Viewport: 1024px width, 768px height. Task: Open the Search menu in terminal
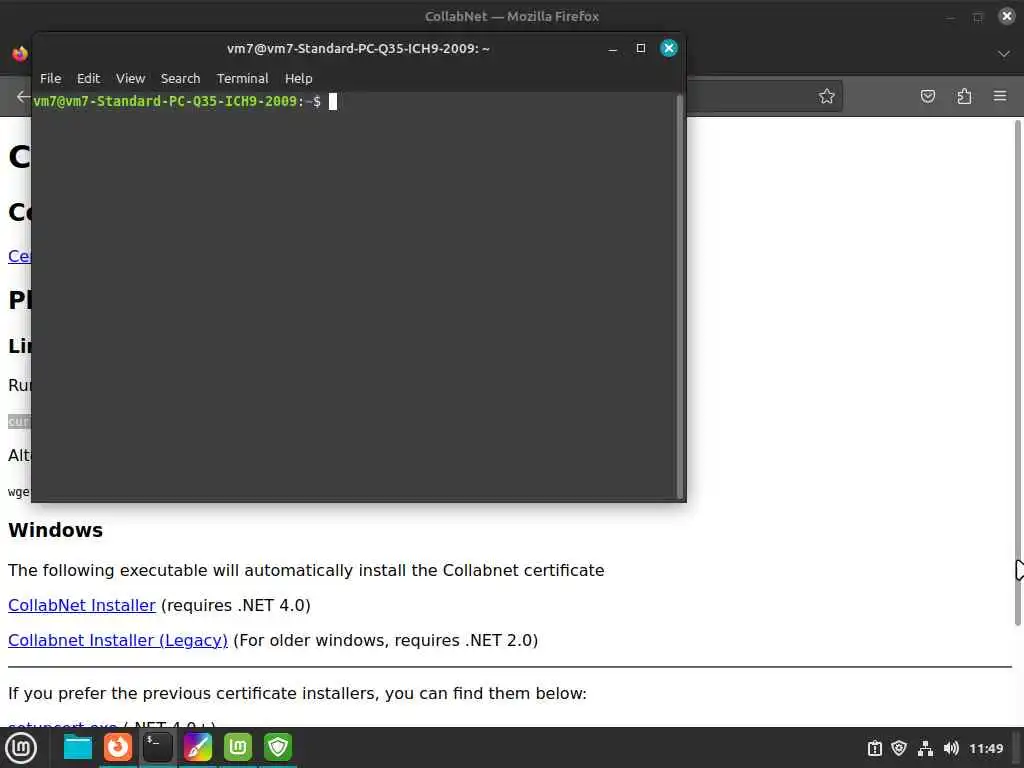pos(180,78)
